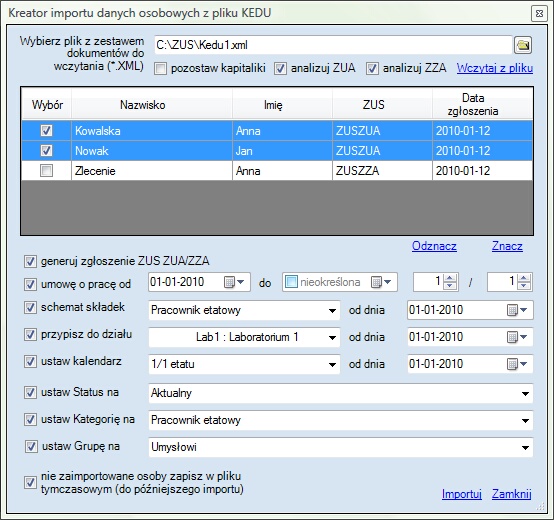Toggle 'umowę o pracę od' checkbox
554x520 pixels.
pos(30,284)
